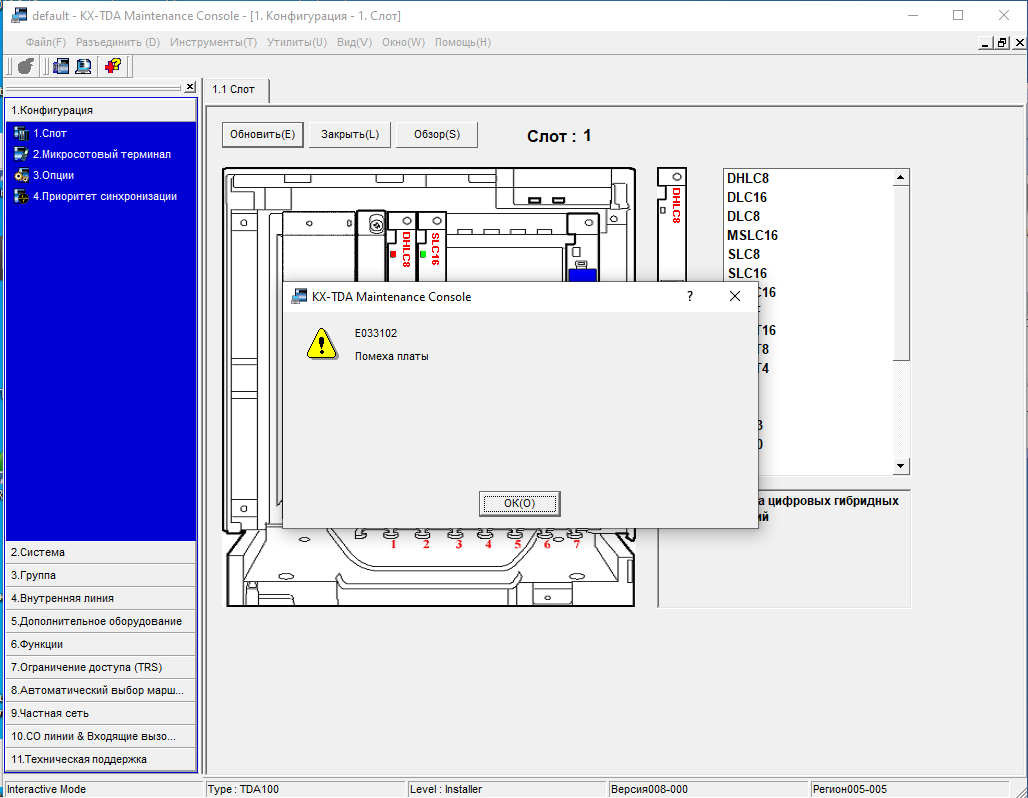Screen dimensions: 1028x798
Task: Expand 8.Автоматический выбор марш... section
Action: click(x=101, y=690)
